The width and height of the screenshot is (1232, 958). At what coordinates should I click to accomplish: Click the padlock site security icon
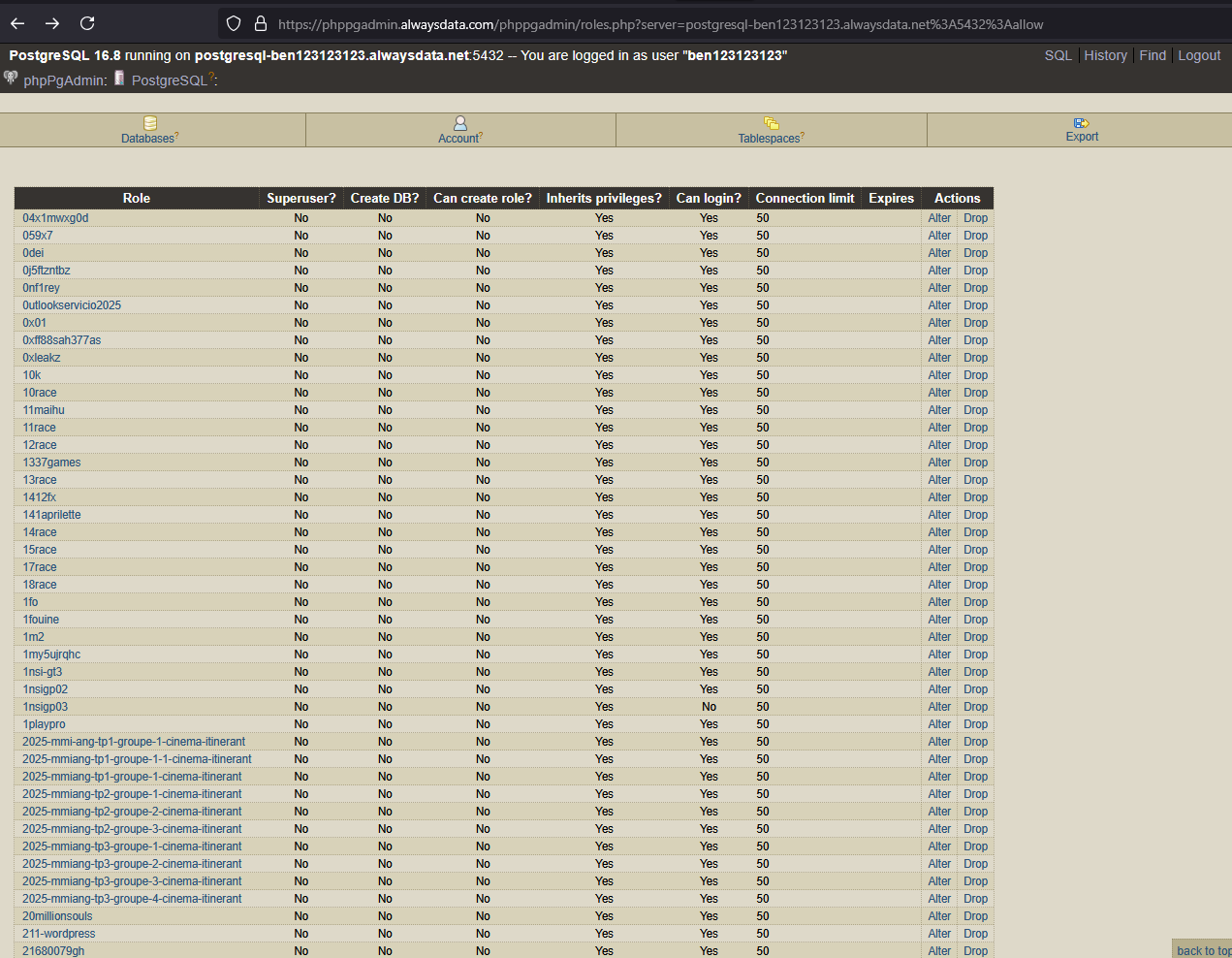(260, 23)
